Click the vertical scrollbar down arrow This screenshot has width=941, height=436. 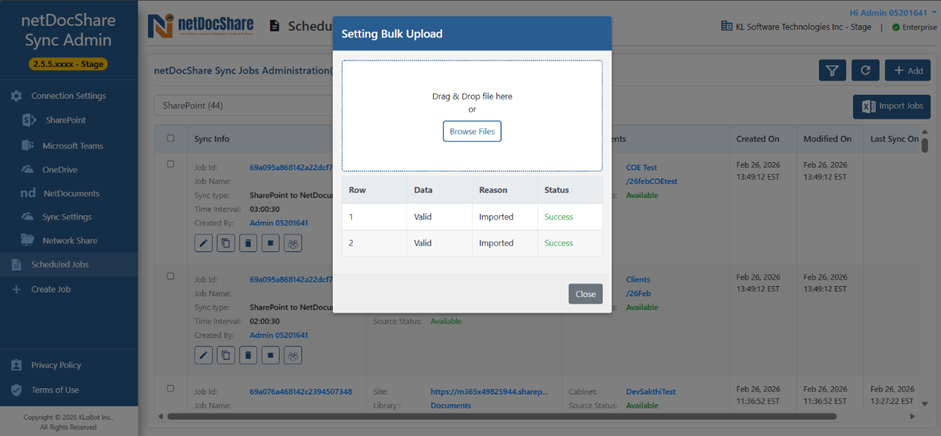[925, 404]
